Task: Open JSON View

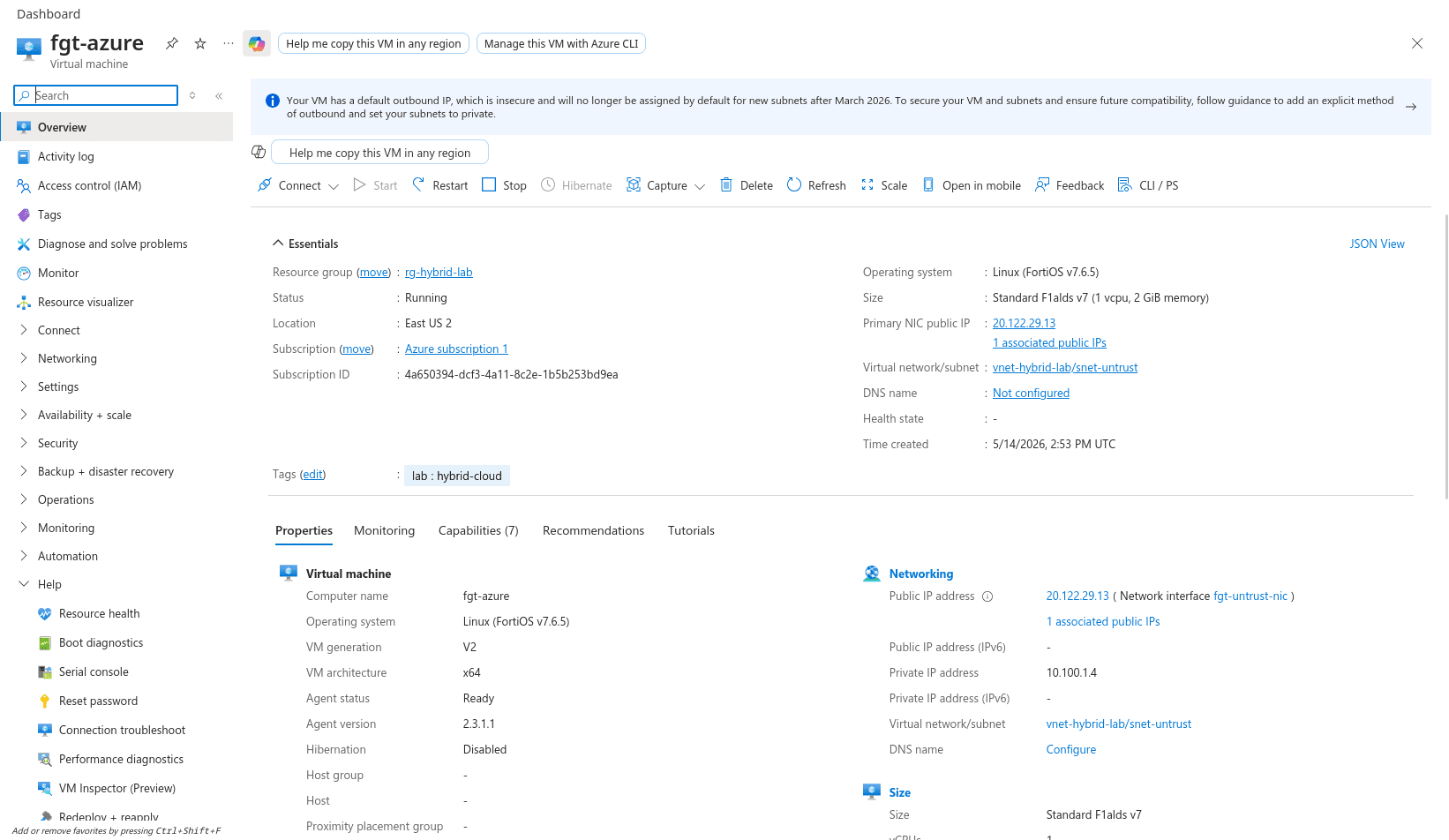Action: (x=1377, y=244)
